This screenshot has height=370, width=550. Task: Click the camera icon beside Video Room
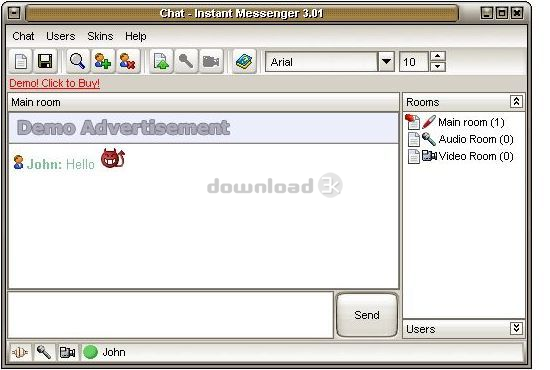click(x=429, y=156)
